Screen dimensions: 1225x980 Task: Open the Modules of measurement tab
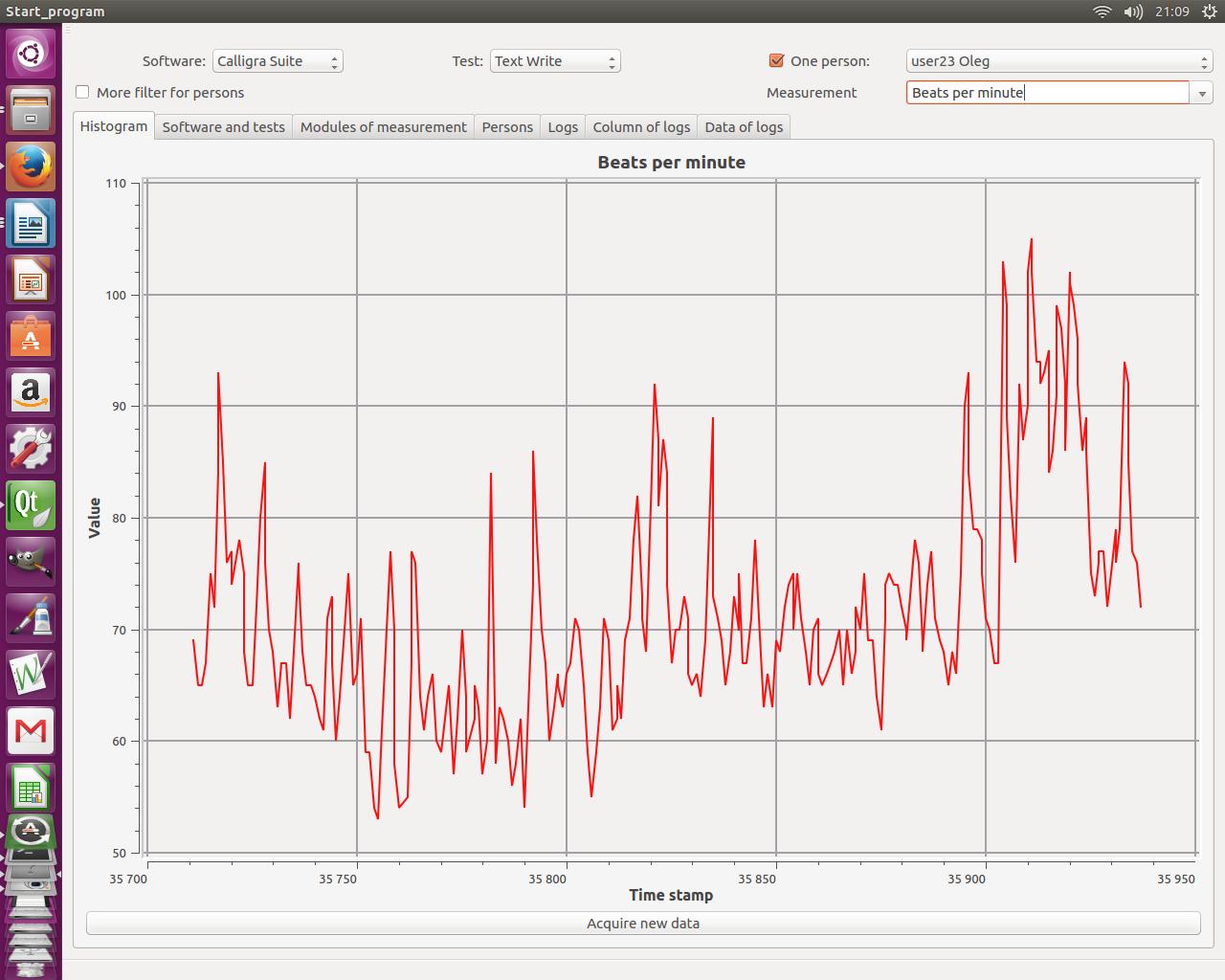(384, 127)
